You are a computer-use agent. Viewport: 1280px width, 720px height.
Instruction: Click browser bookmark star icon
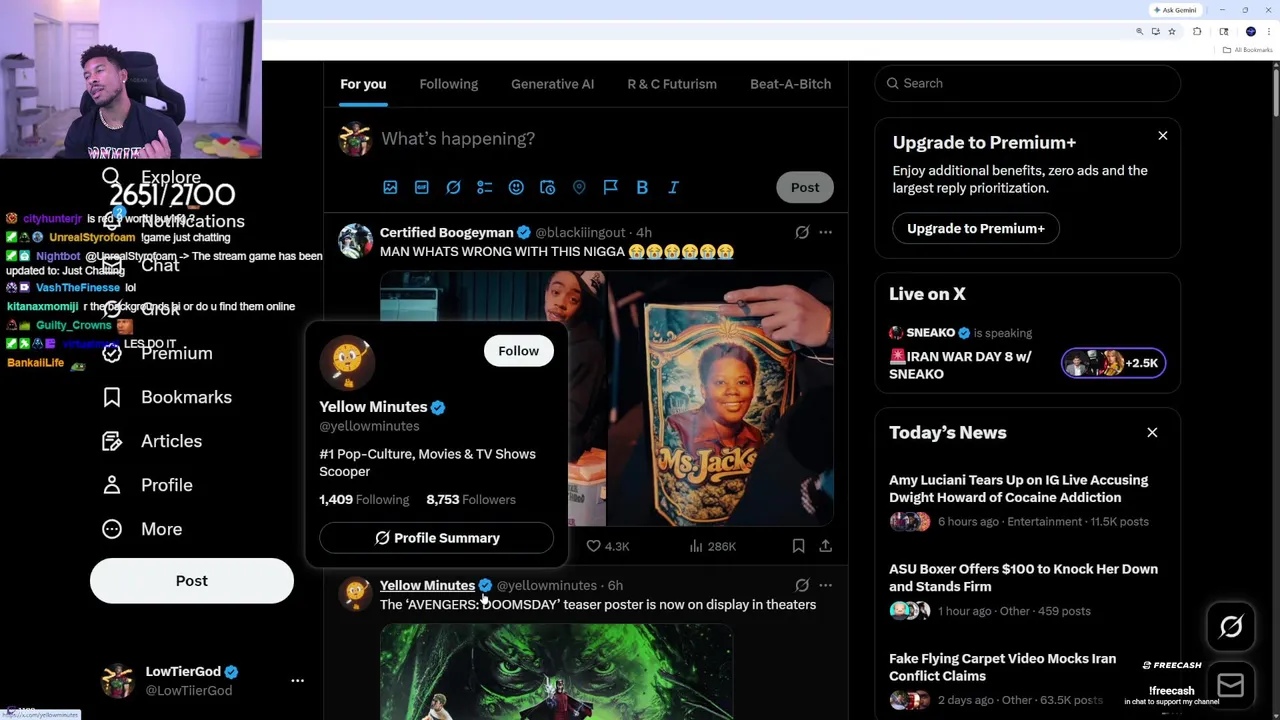[x=1172, y=32]
